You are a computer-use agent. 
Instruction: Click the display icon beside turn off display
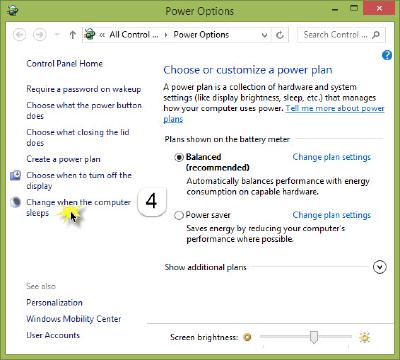coord(15,175)
